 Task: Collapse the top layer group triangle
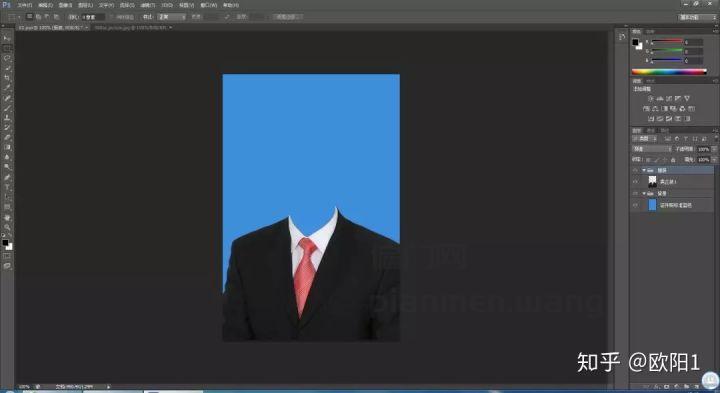[x=644, y=170]
